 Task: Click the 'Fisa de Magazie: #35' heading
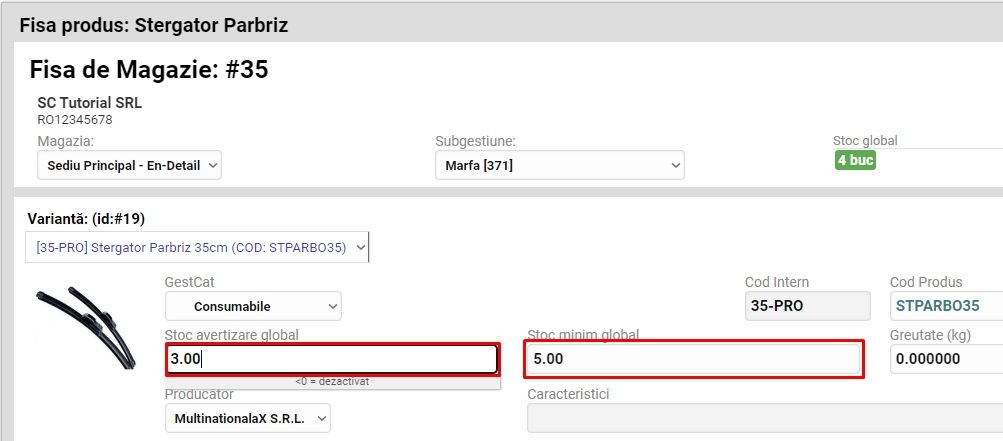(x=149, y=69)
